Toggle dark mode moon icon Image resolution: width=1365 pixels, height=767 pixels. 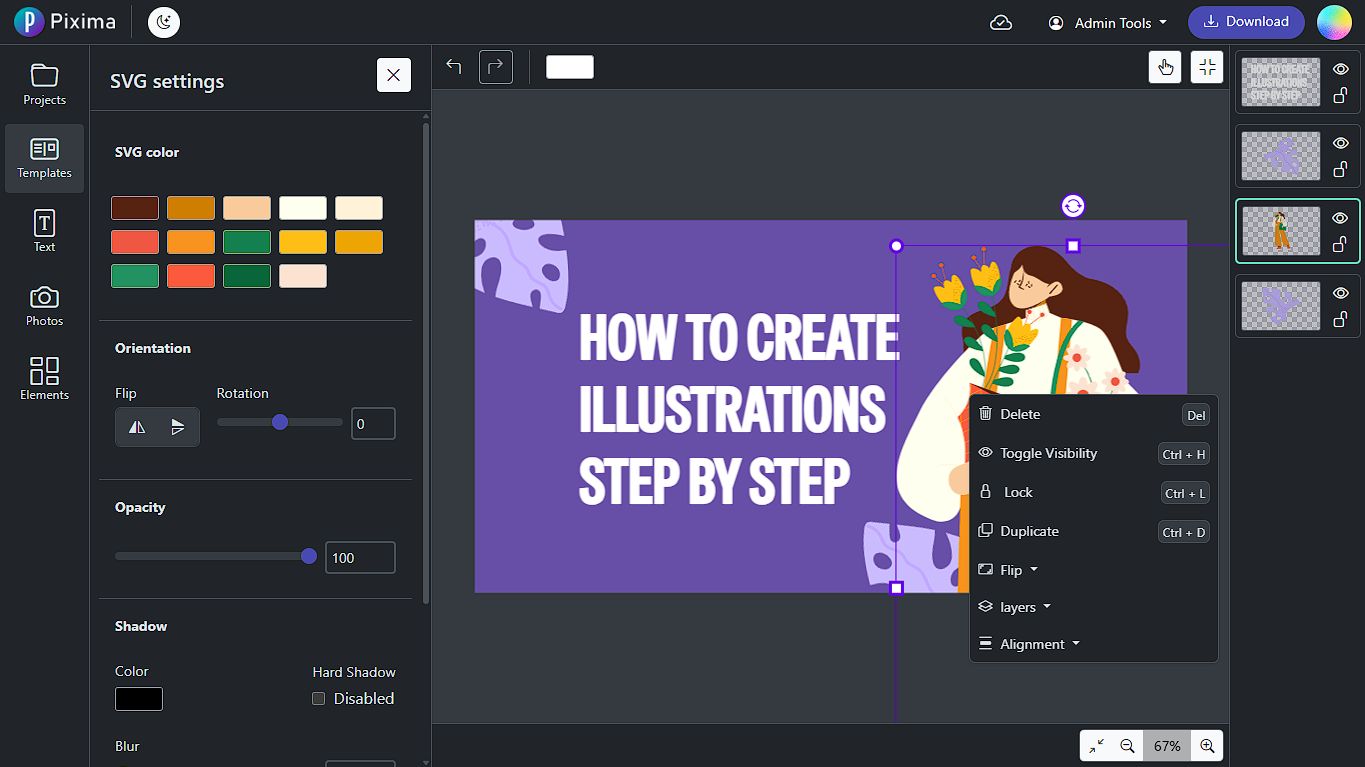click(x=164, y=22)
